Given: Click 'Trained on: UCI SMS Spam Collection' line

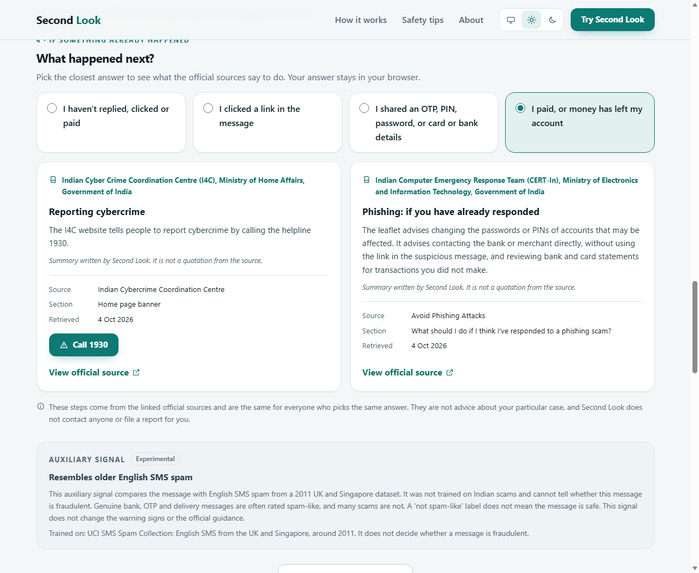Looking at the screenshot, I should [x=289, y=533].
